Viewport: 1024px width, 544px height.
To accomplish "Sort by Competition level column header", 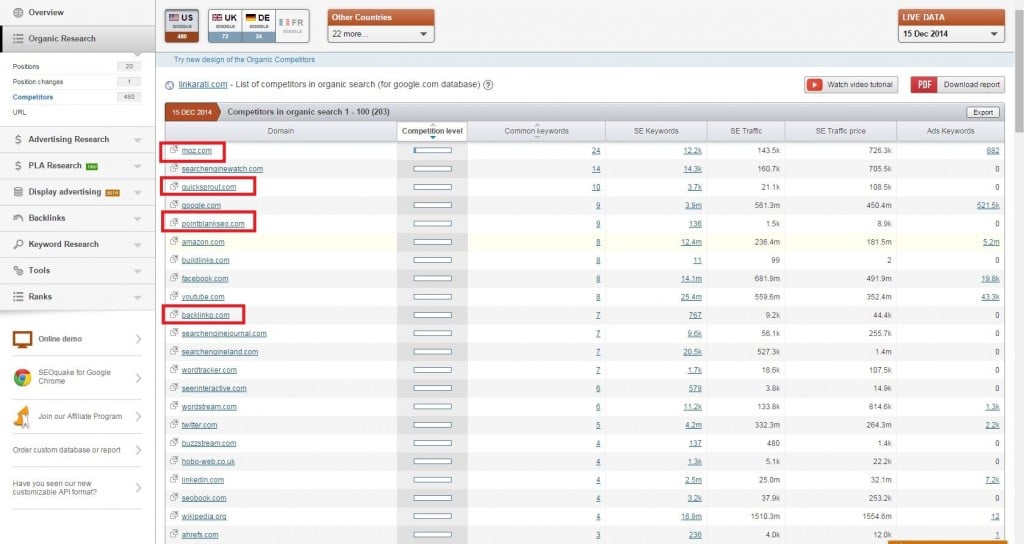I will (x=432, y=131).
